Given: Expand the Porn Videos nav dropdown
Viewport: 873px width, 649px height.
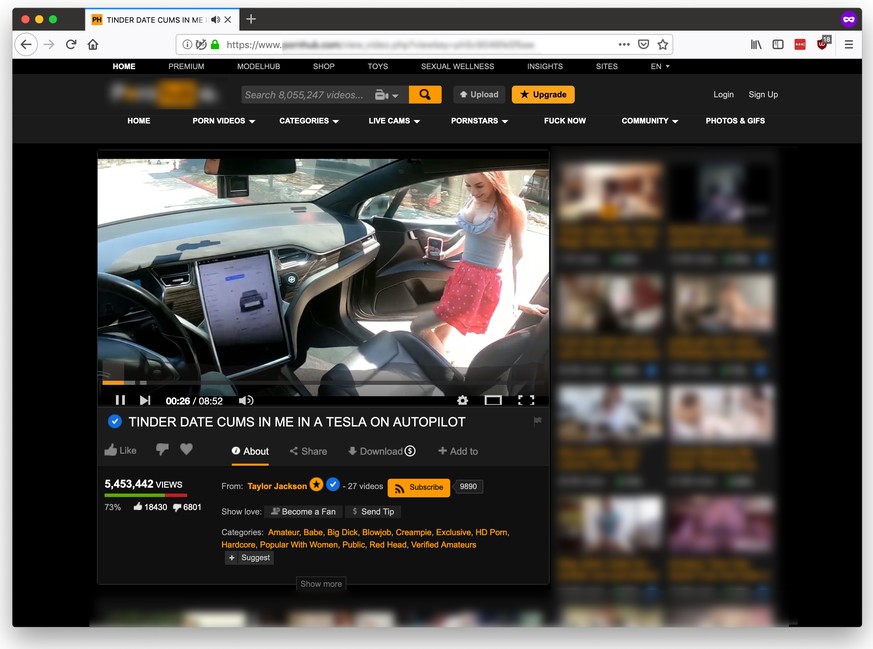Looking at the screenshot, I should point(224,121).
